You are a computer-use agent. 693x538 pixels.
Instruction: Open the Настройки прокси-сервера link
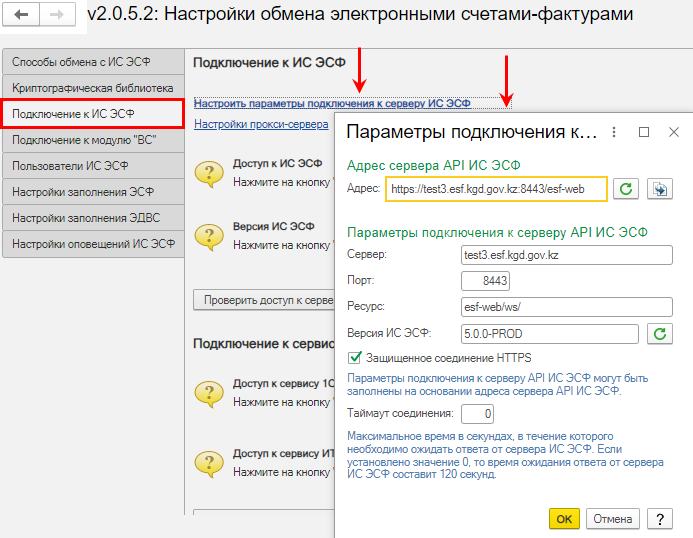click(x=261, y=124)
